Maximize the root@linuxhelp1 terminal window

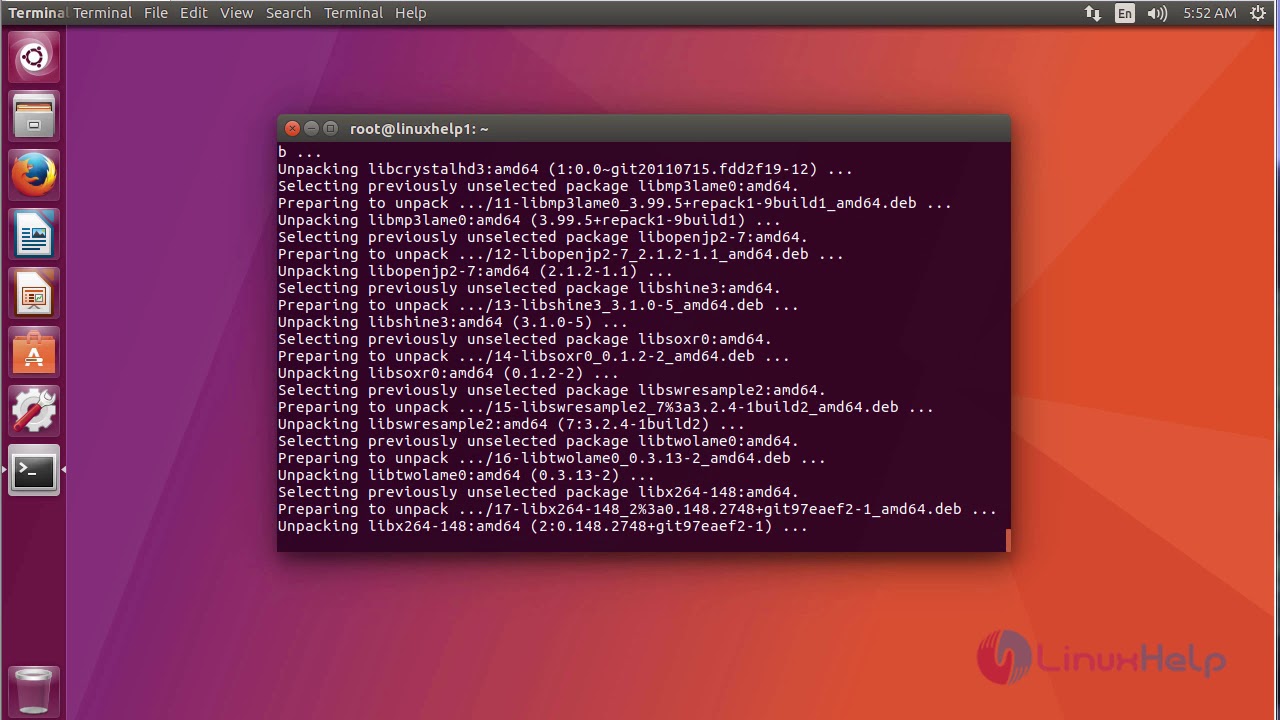click(x=330, y=128)
